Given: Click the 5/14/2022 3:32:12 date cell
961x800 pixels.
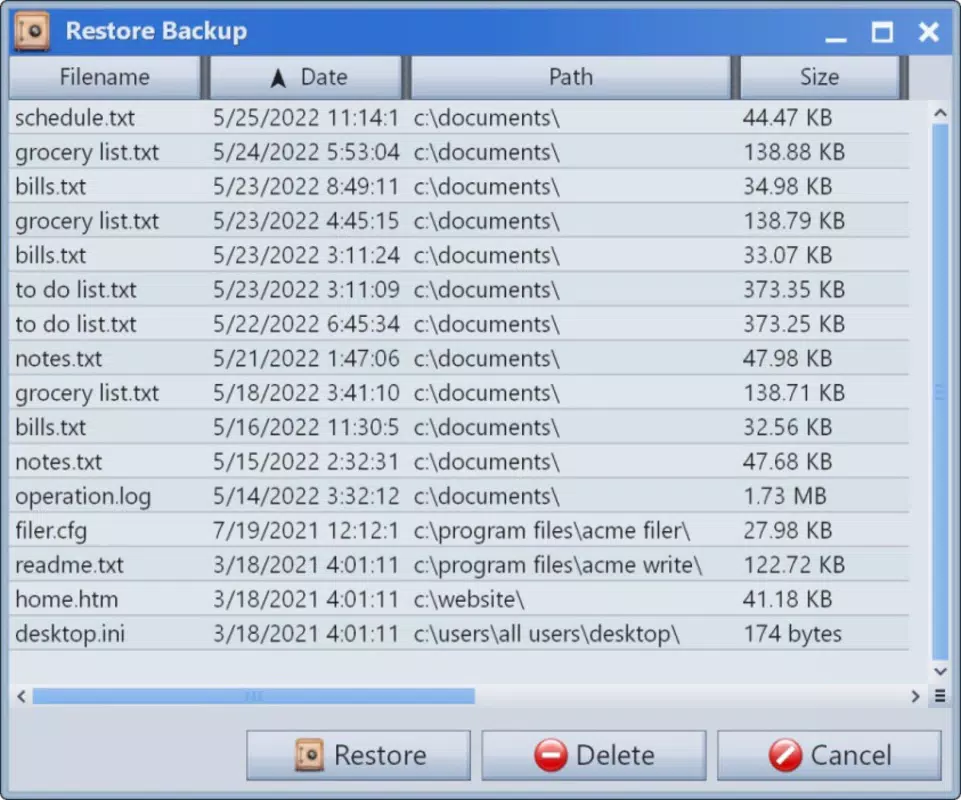Looking at the screenshot, I should point(305,496).
